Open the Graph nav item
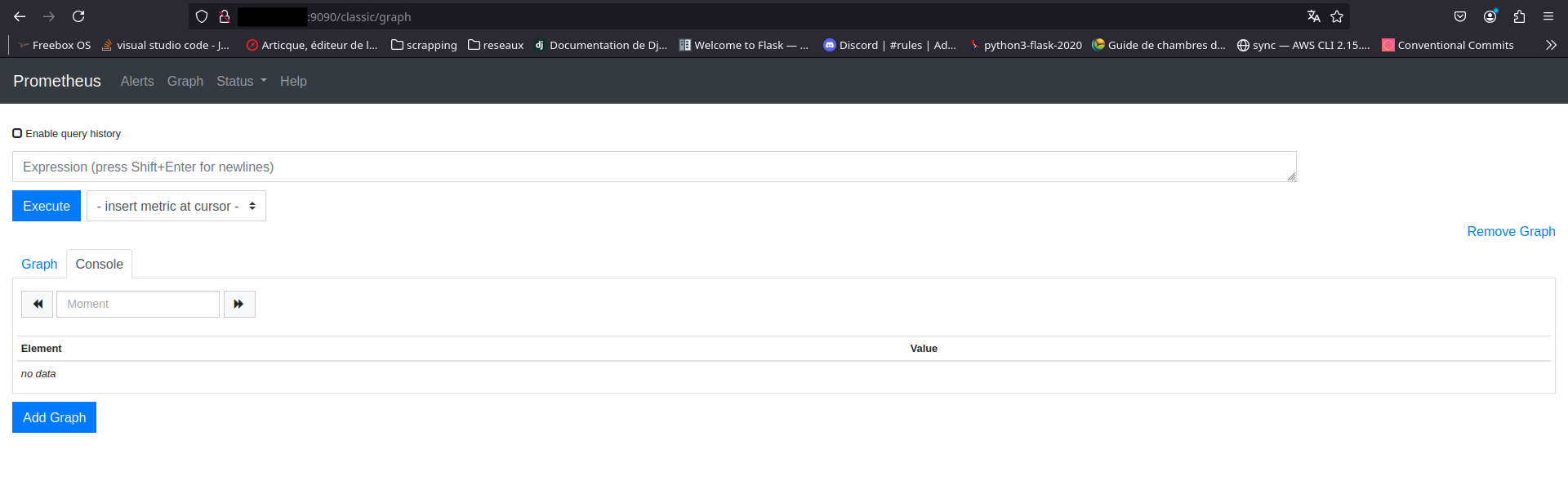 pos(185,81)
